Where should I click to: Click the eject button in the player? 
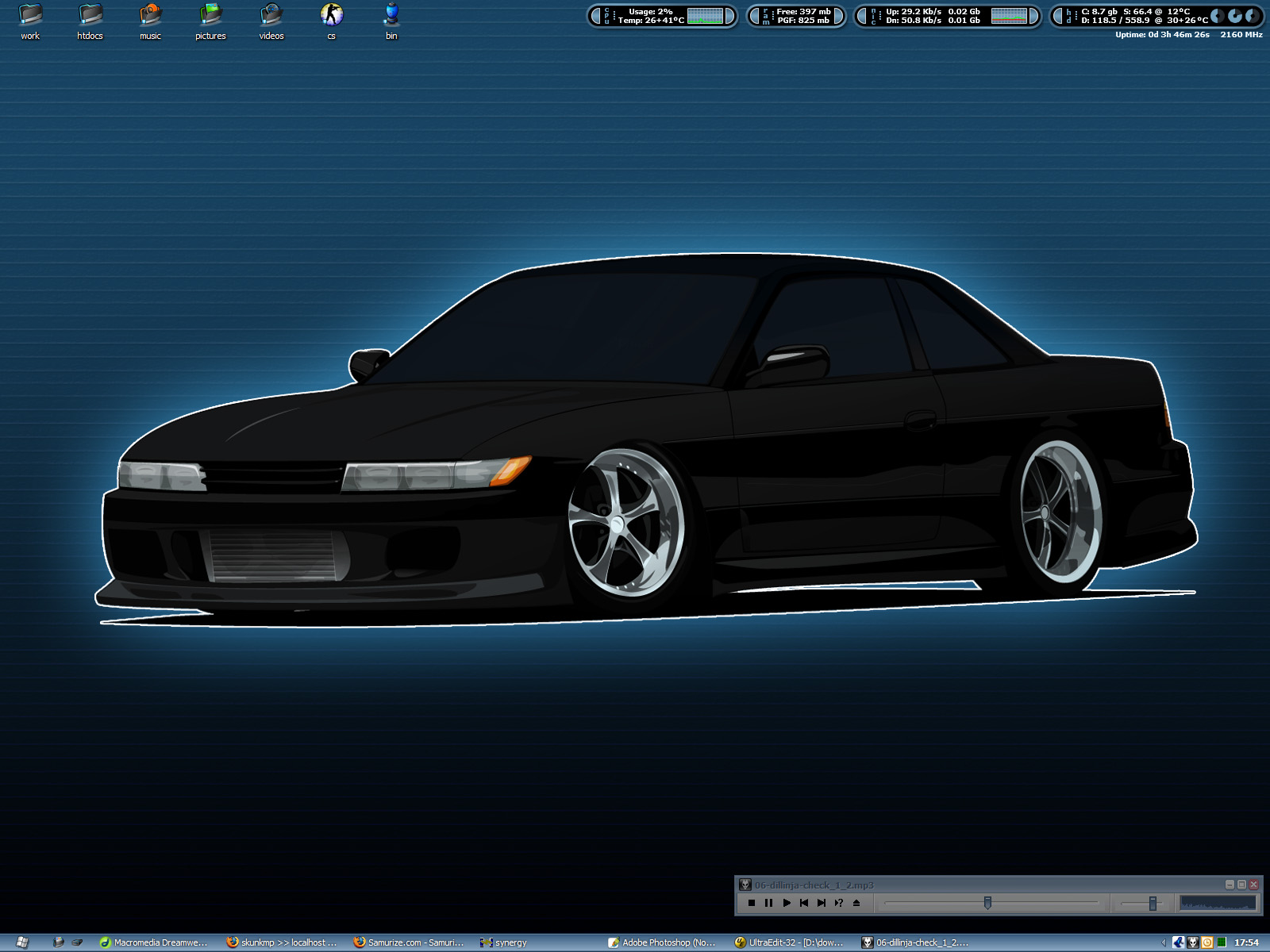coord(856,903)
